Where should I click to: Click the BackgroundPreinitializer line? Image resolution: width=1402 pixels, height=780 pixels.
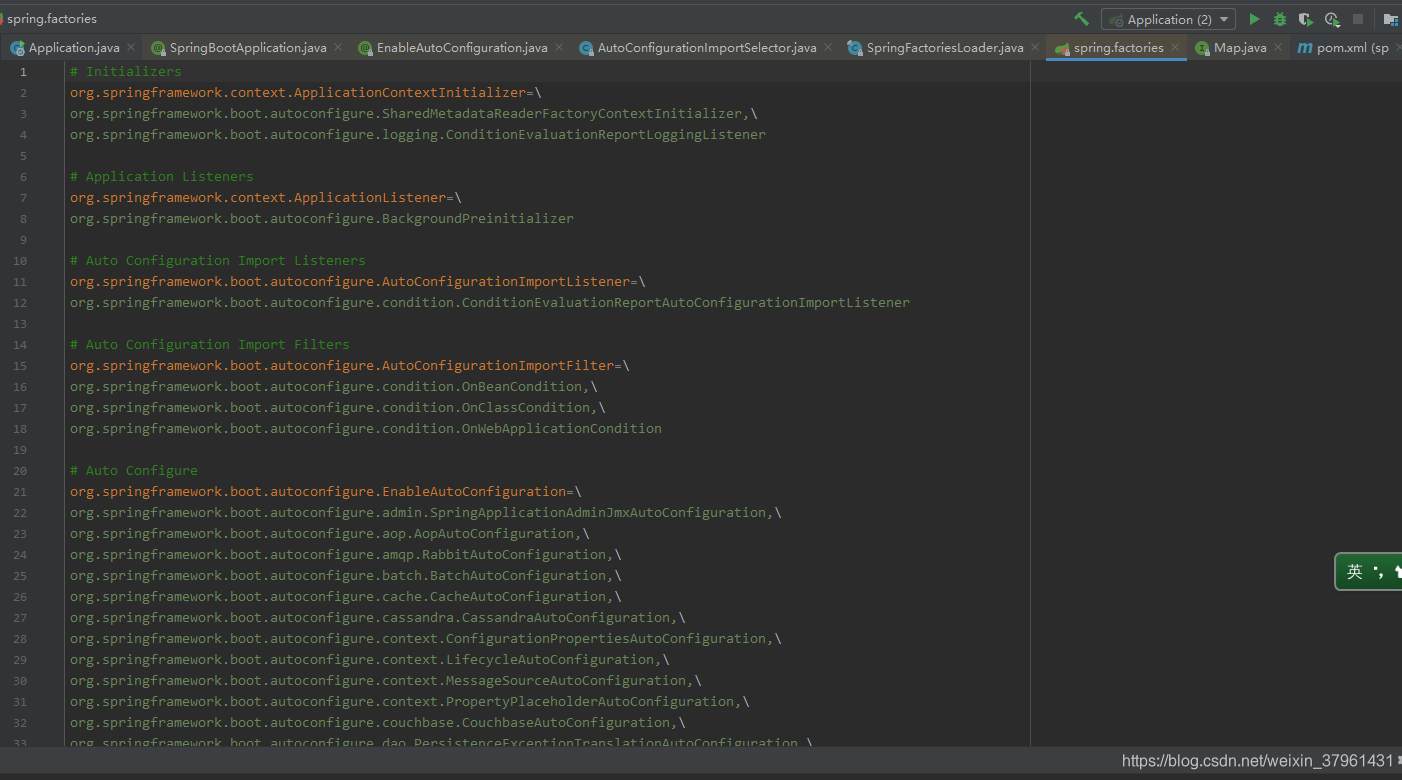click(322, 218)
